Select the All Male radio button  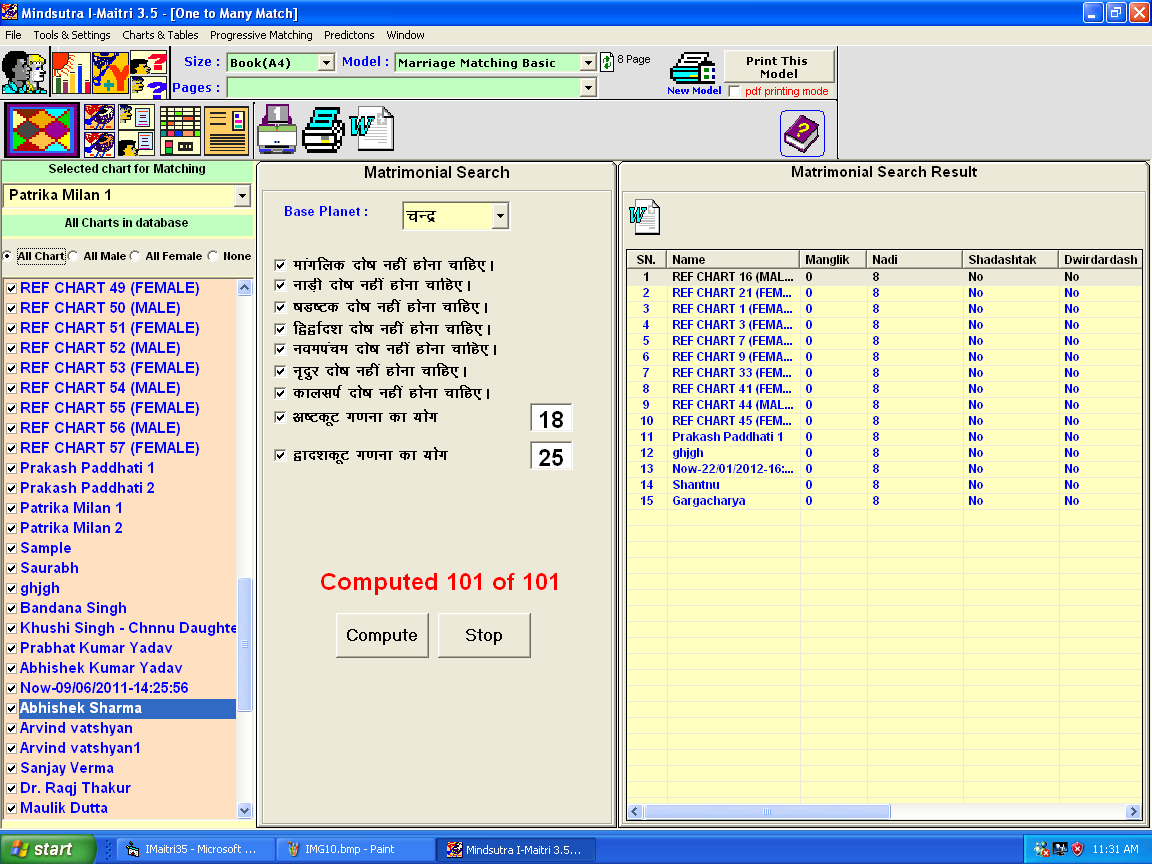(73, 256)
